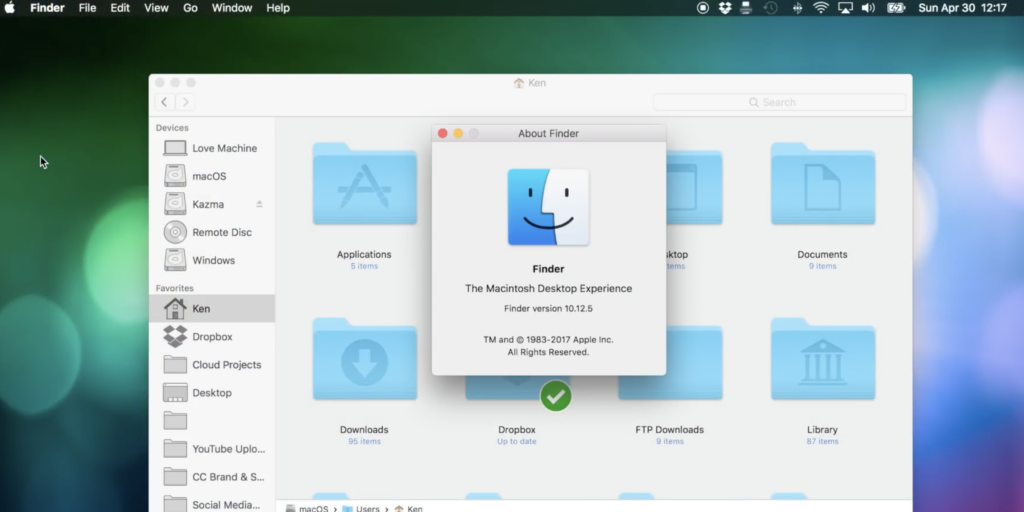
Task: Click the 'Up to date' status text
Action: pos(517,441)
